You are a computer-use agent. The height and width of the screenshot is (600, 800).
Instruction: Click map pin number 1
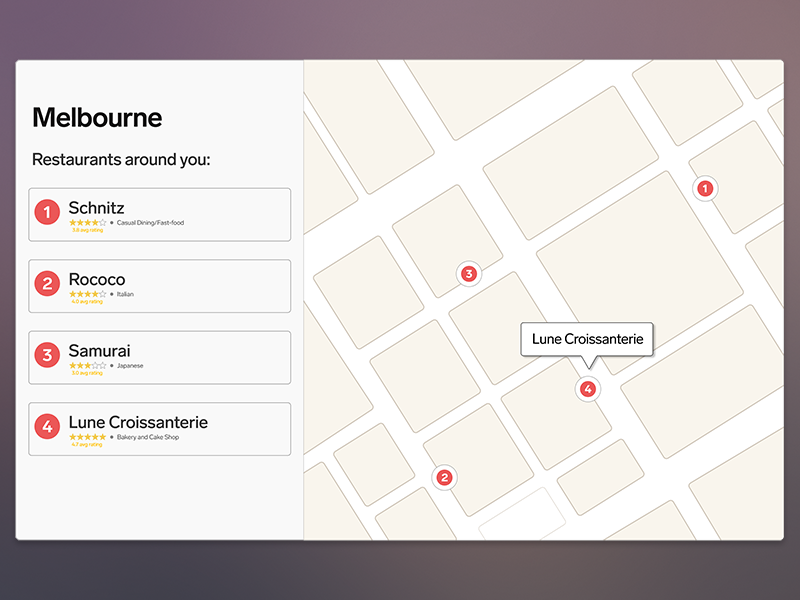point(705,189)
